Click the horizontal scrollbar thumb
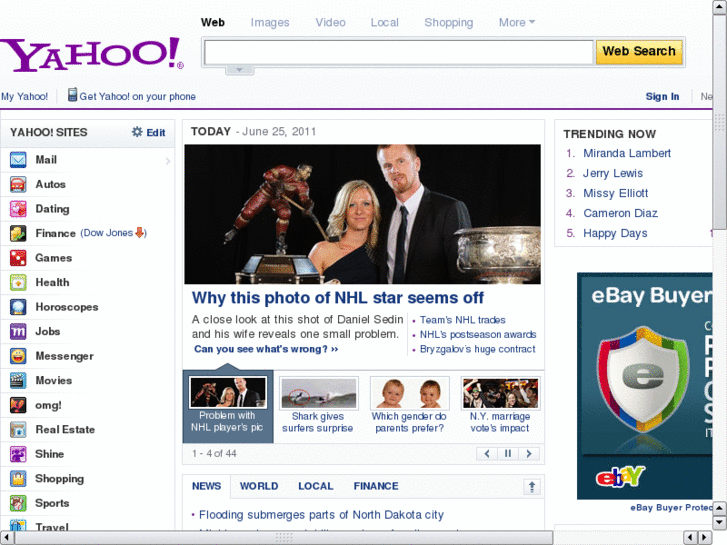727x545 pixels. coord(284,538)
